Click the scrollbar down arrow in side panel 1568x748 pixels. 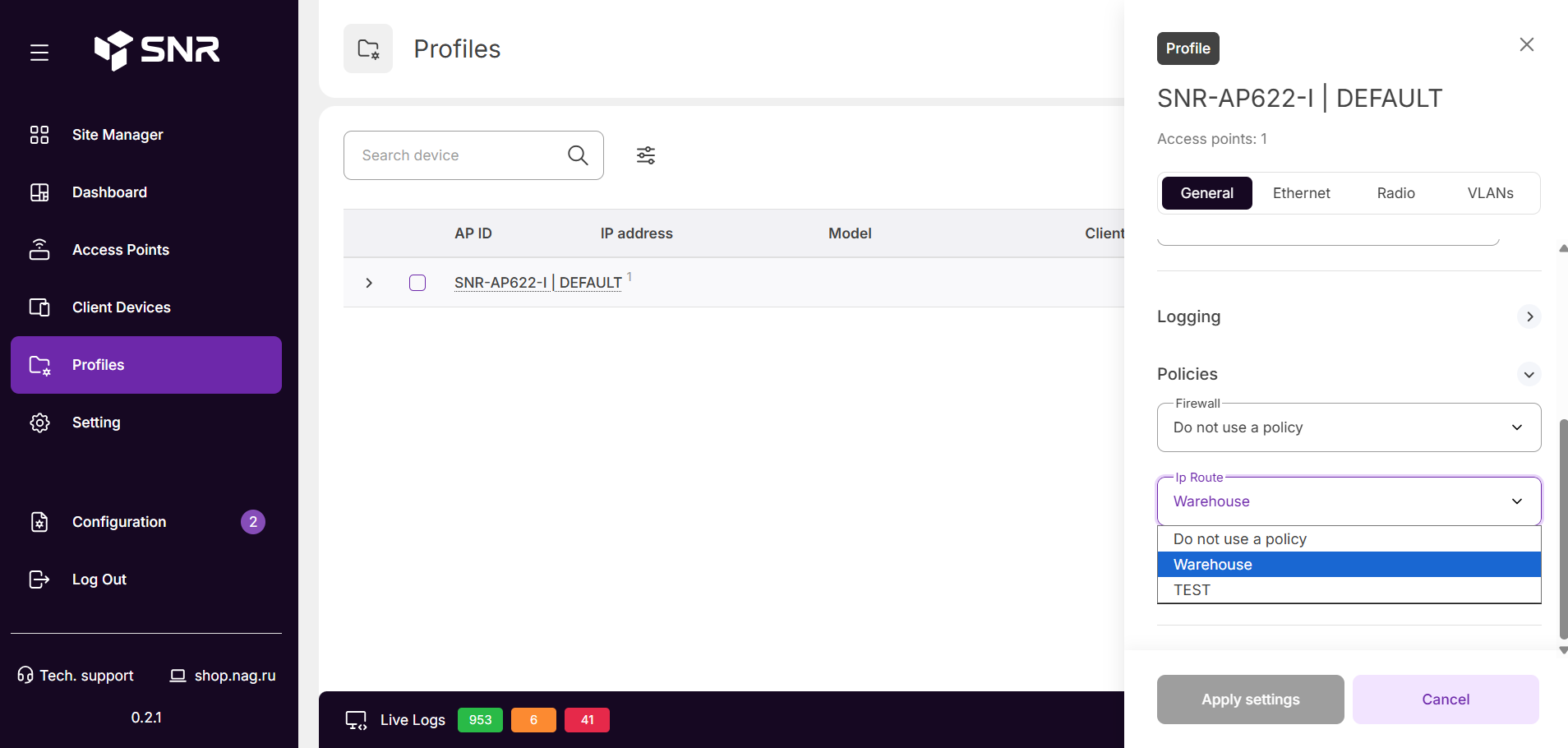tap(1564, 650)
